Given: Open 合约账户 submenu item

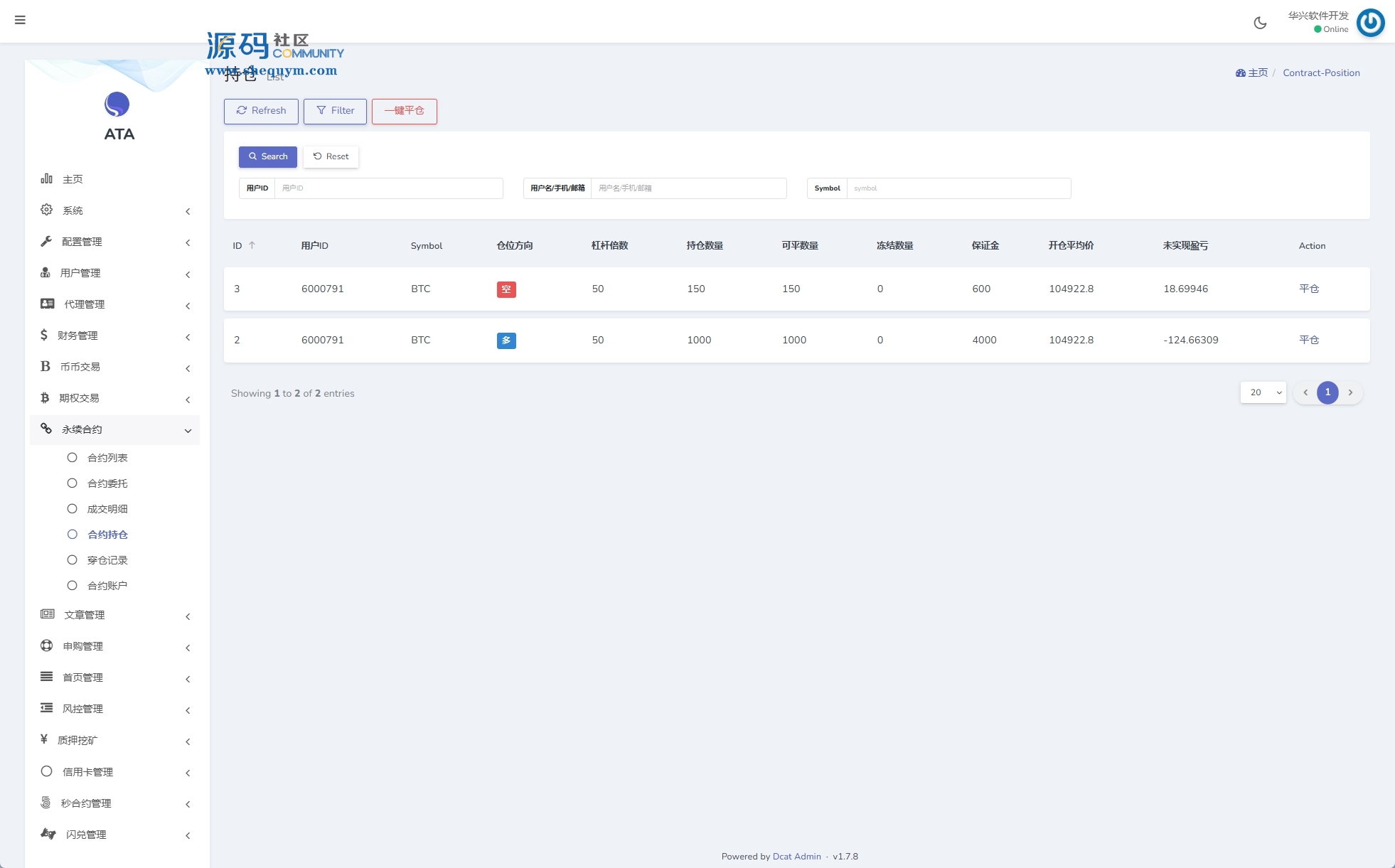Looking at the screenshot, I should click(x=107, y=586).
